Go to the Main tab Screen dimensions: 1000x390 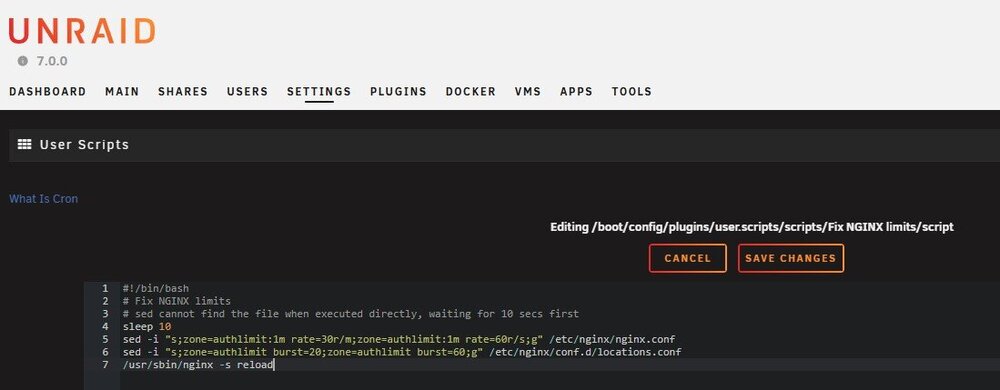122,91
